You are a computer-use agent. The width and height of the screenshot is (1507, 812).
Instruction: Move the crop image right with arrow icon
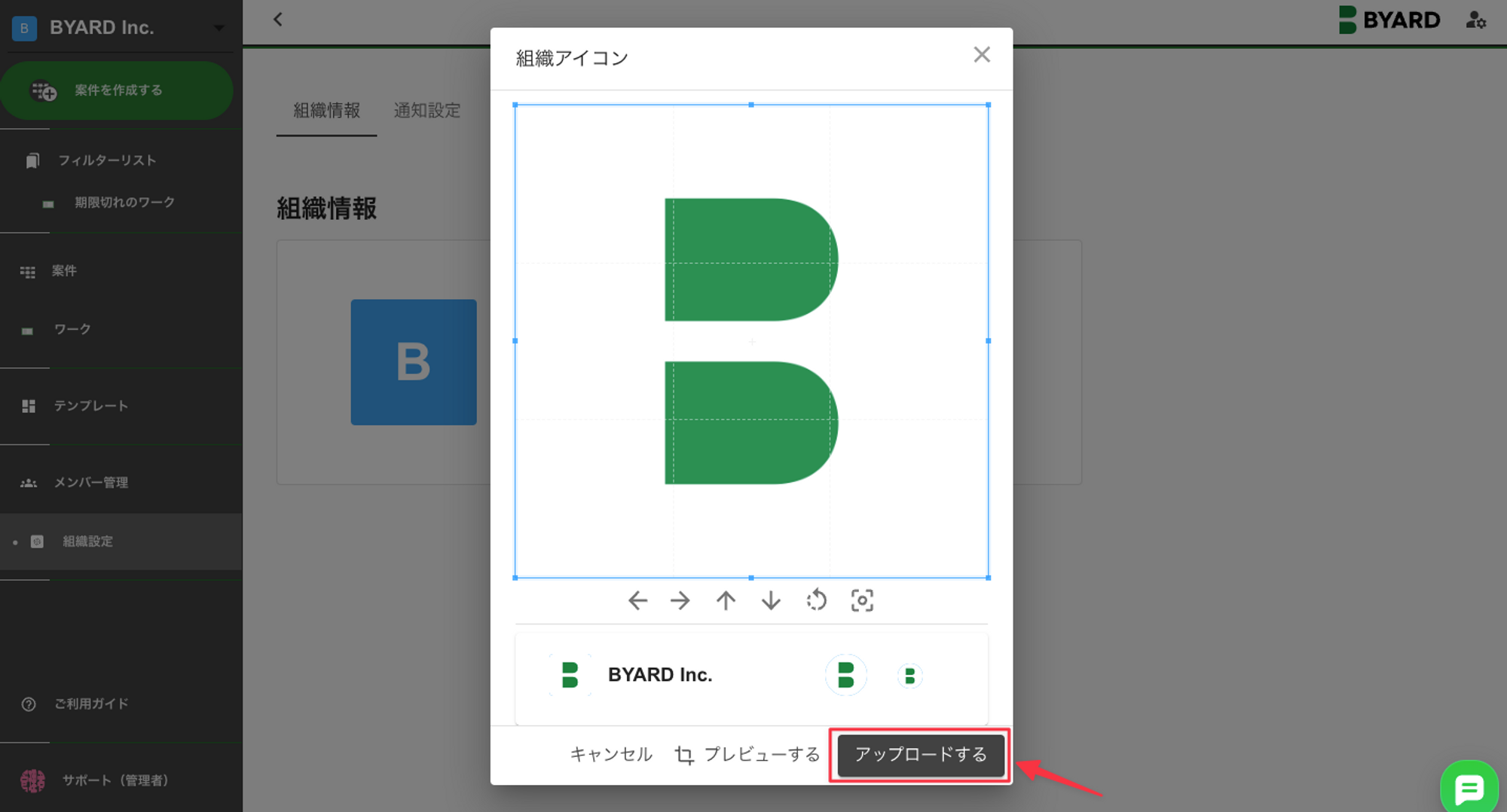[x=680, y=600]
